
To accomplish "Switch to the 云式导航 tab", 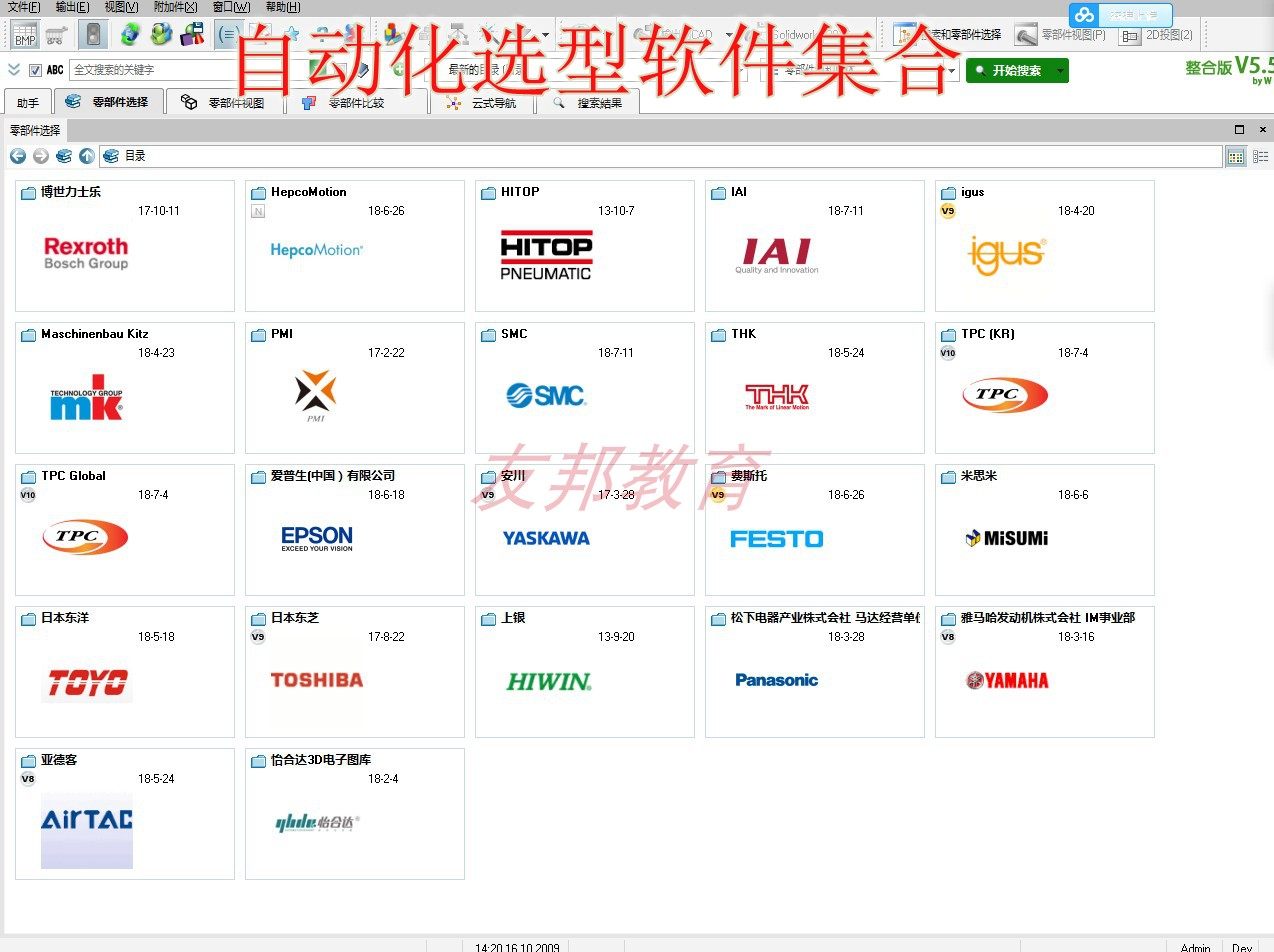I will [x=482, y=102].
